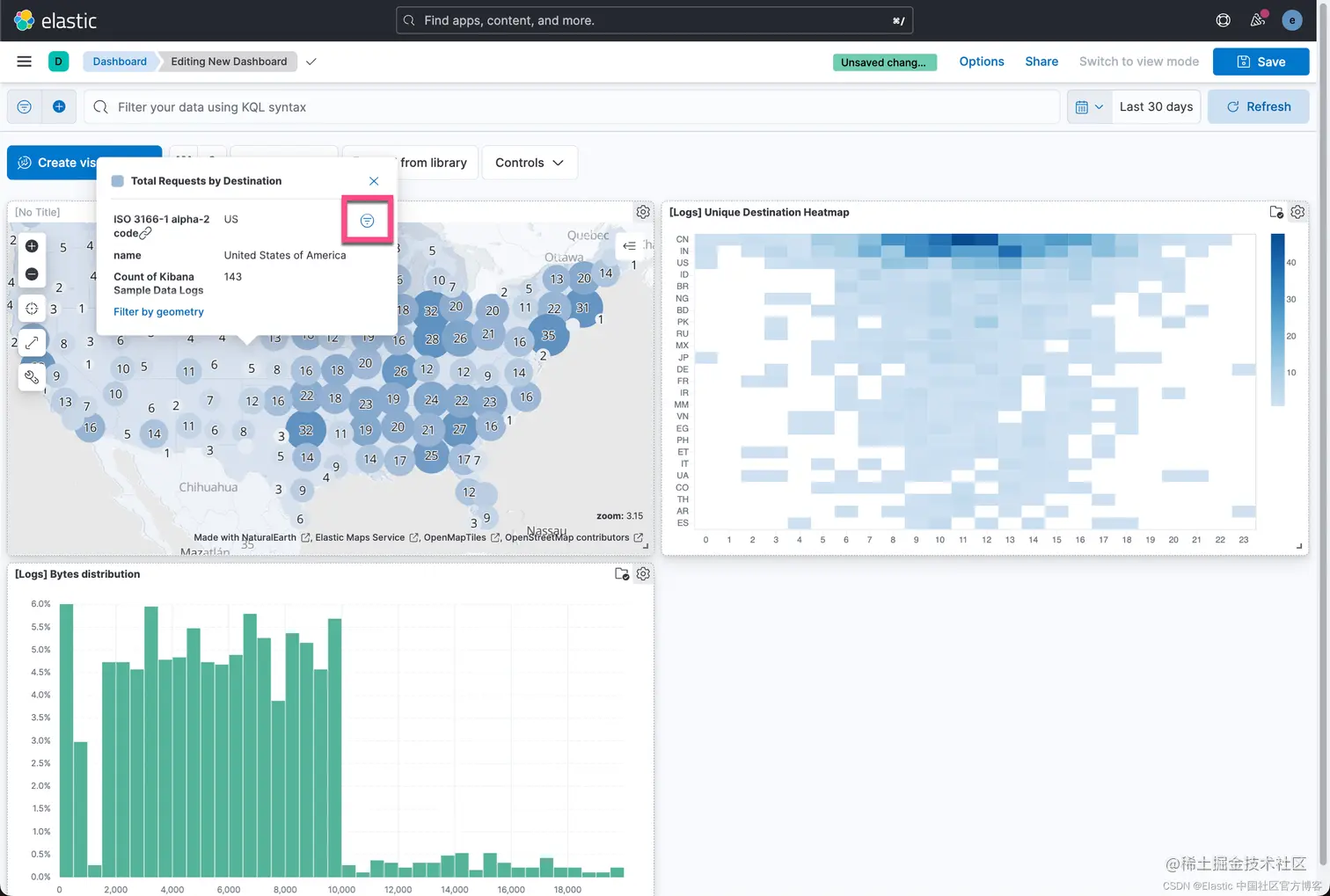1330x896 pixels.
Task: Open the OpenMapTiles attribution link
Action: [462, 537]
